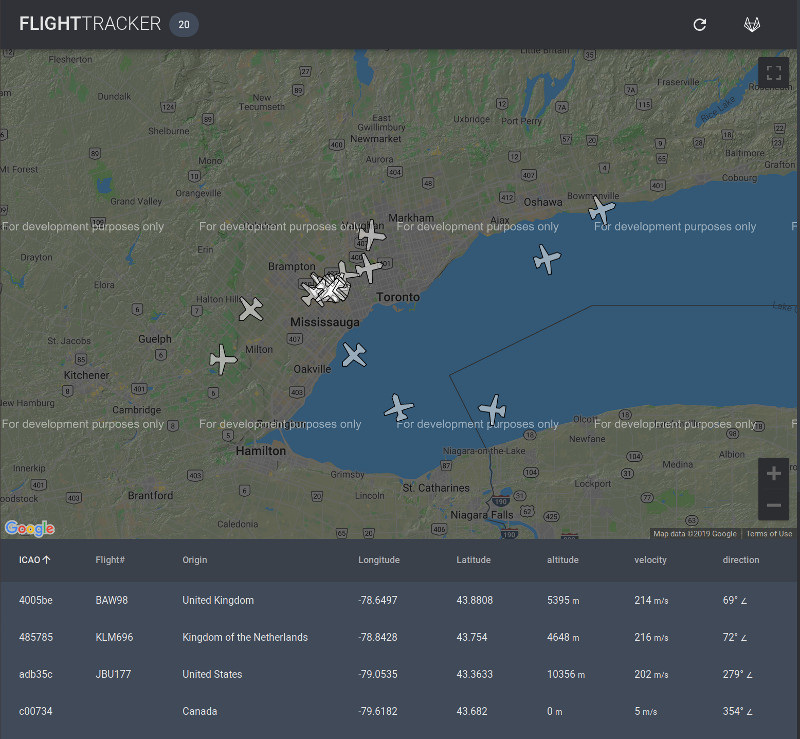Click Kingdom of the Netherlands origin cell
The width and height of the screenshot is (800, 739).
tap(245, 637)
